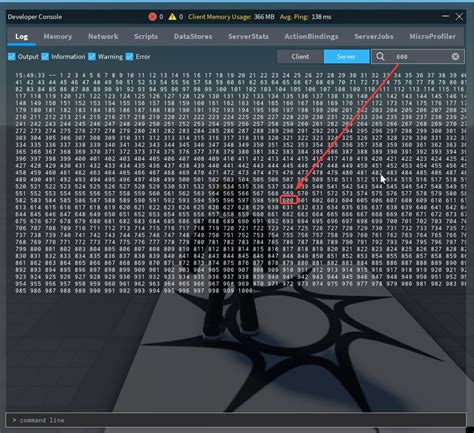Open the Memory tab
This screenshot has height=433, width=474.
click(58, 37)
